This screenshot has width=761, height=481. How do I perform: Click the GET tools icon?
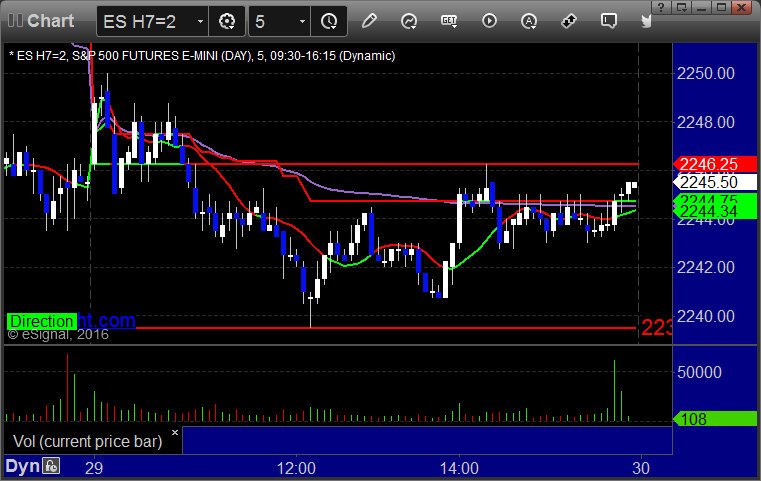[449, 21]
